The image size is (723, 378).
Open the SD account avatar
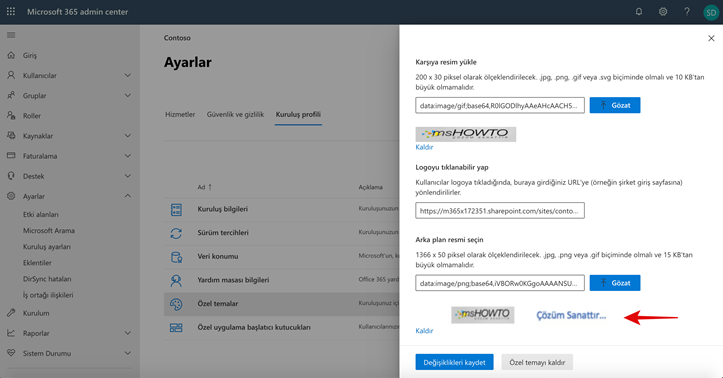point(711,12)
